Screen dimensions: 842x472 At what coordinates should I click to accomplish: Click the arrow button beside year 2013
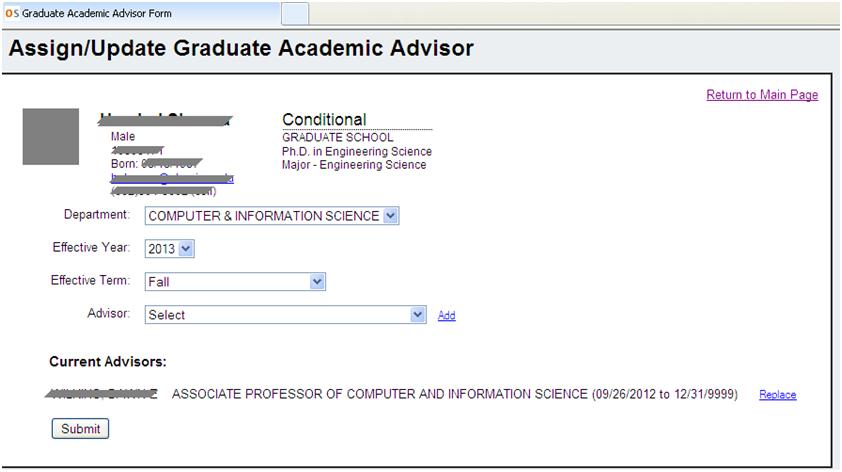coord(186,249)
